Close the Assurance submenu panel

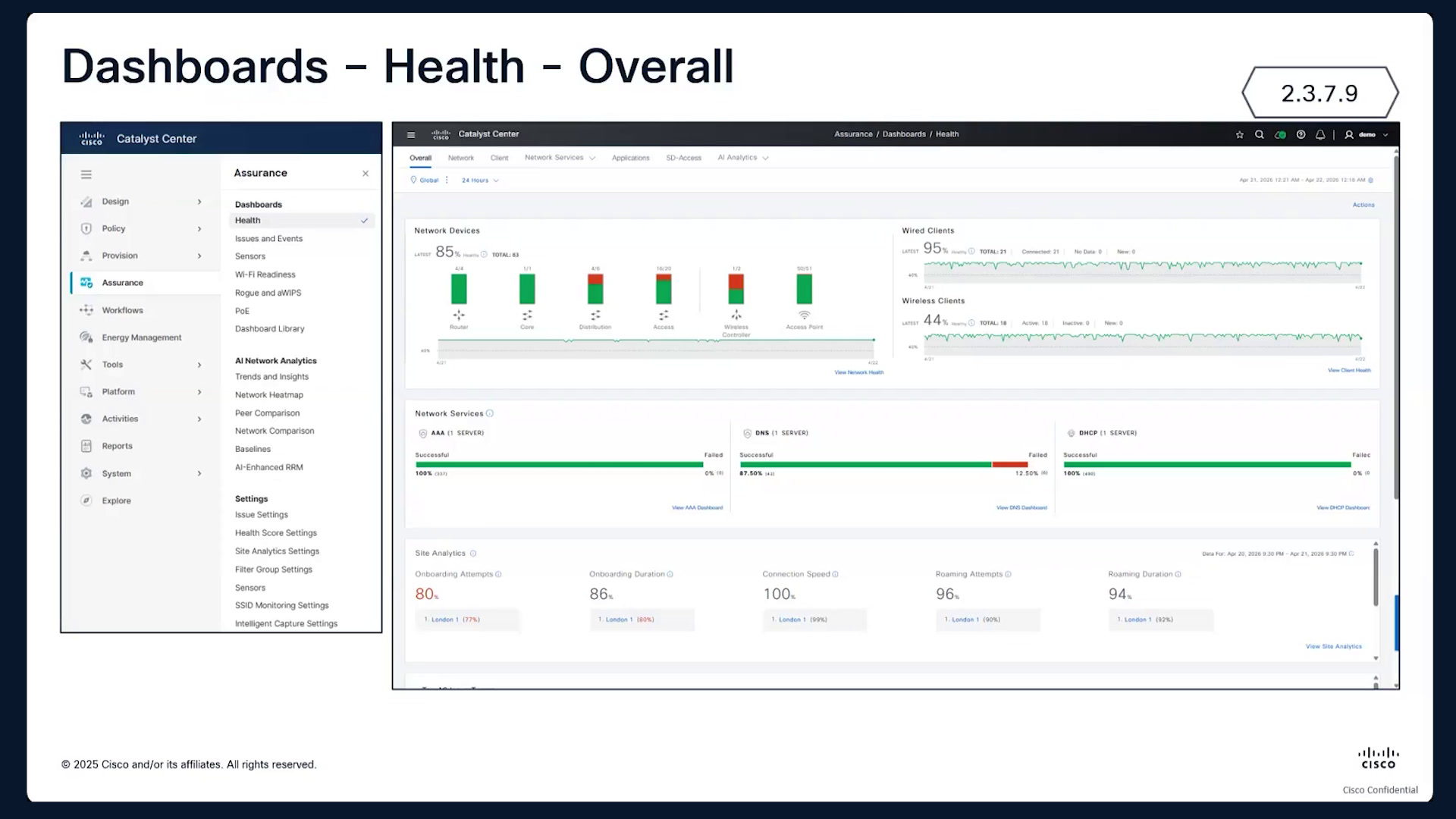tap(366, 174)
